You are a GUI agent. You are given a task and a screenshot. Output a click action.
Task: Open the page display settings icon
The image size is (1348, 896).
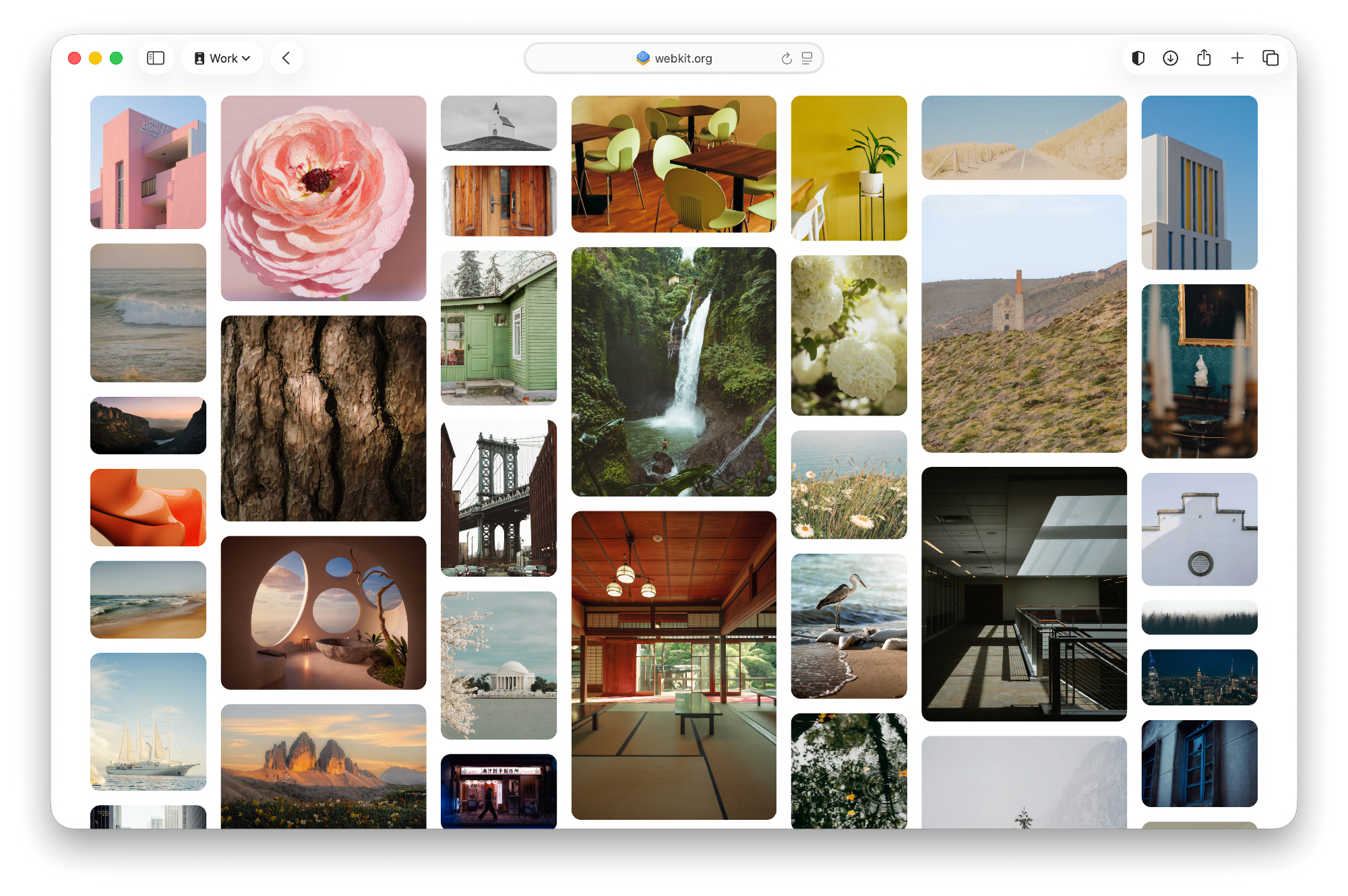point(806,58)
